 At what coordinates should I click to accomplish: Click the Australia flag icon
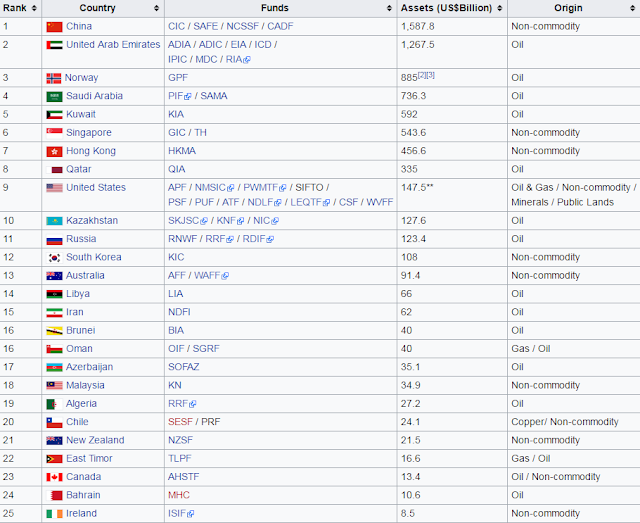click(54, 276)
